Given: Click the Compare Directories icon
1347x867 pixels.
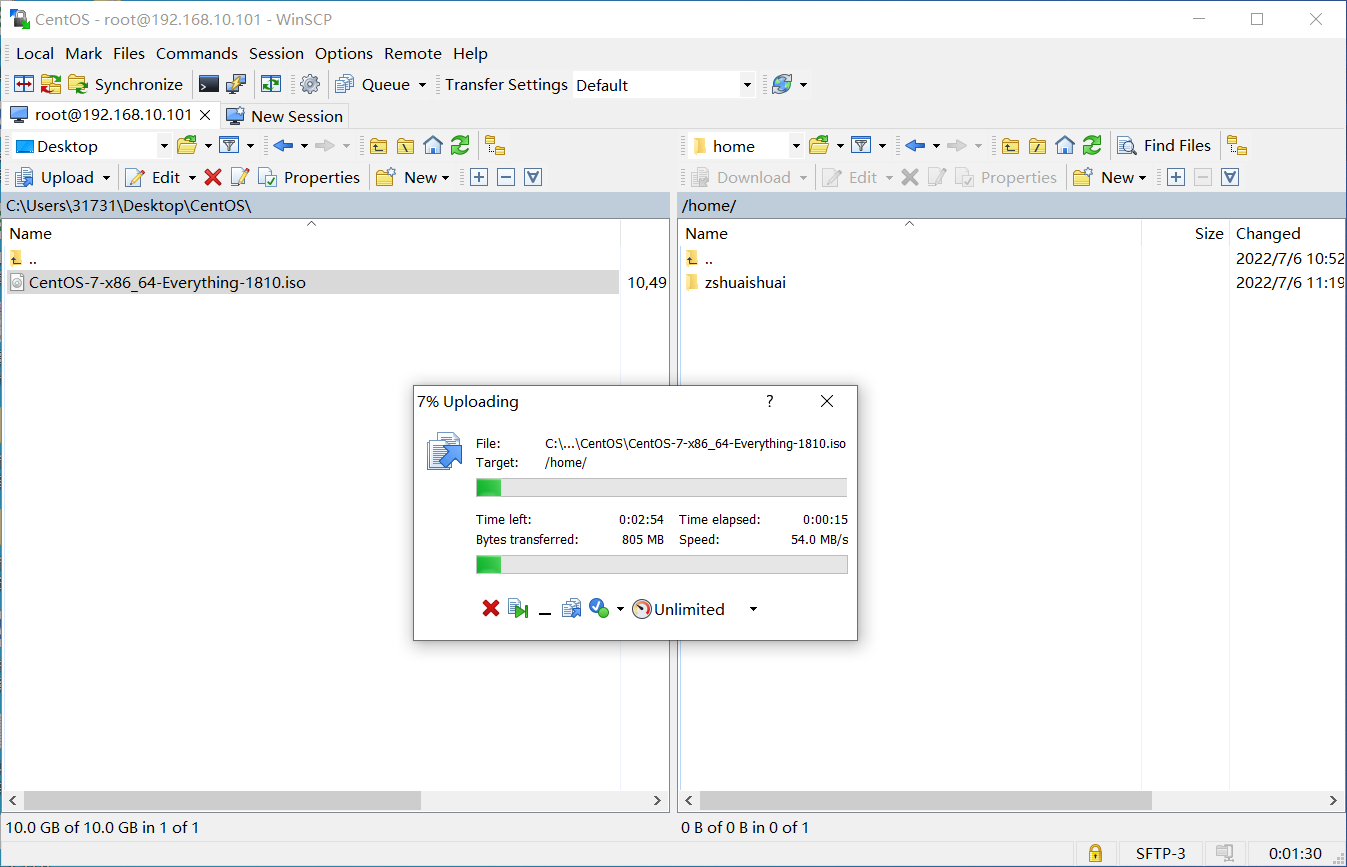Looking at the screenshot, I should pos(24,84).
